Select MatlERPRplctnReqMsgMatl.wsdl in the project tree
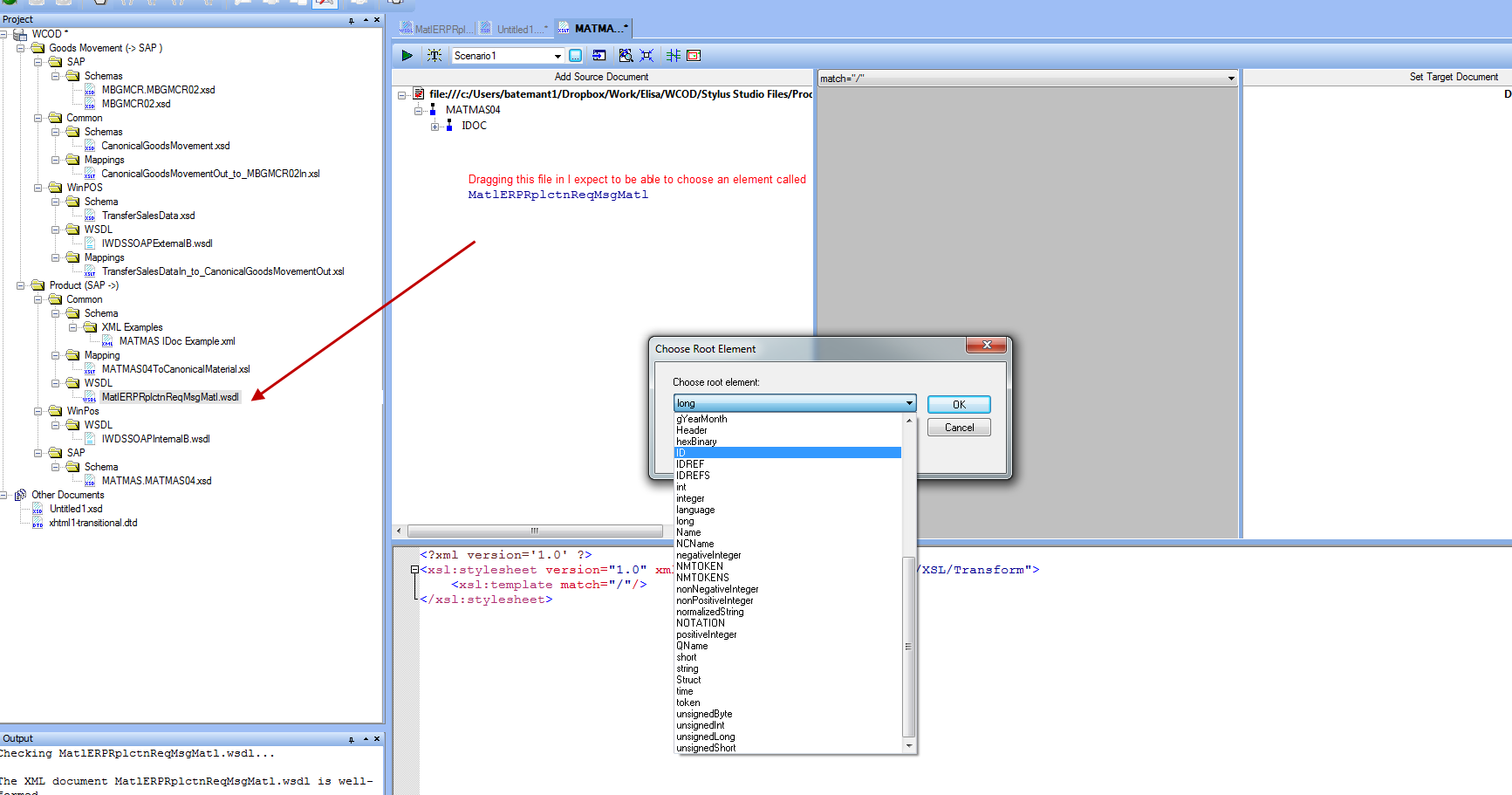This screenshot has height=795, width=1512. point(170,397)
